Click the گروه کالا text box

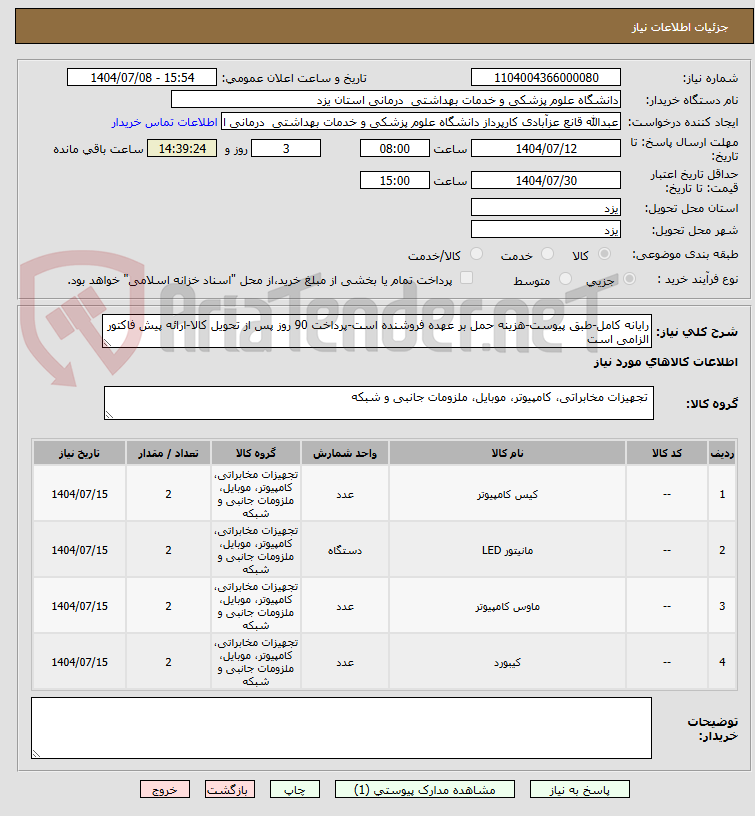click(379, 403)
